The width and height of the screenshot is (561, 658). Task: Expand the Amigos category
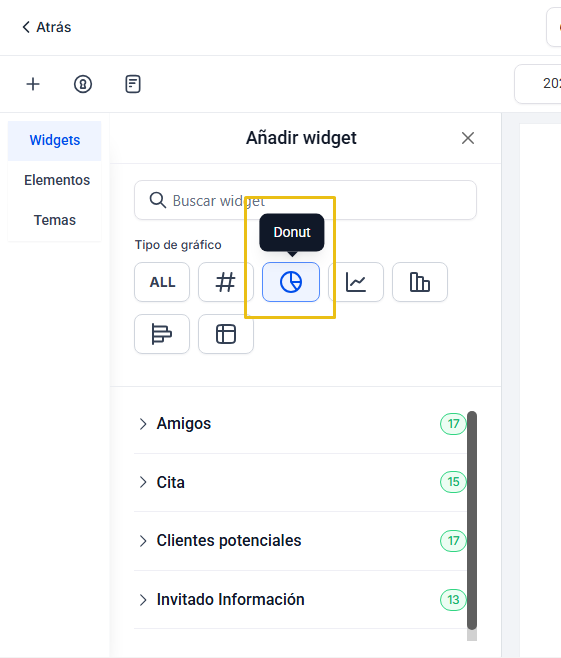pos(300,424)
